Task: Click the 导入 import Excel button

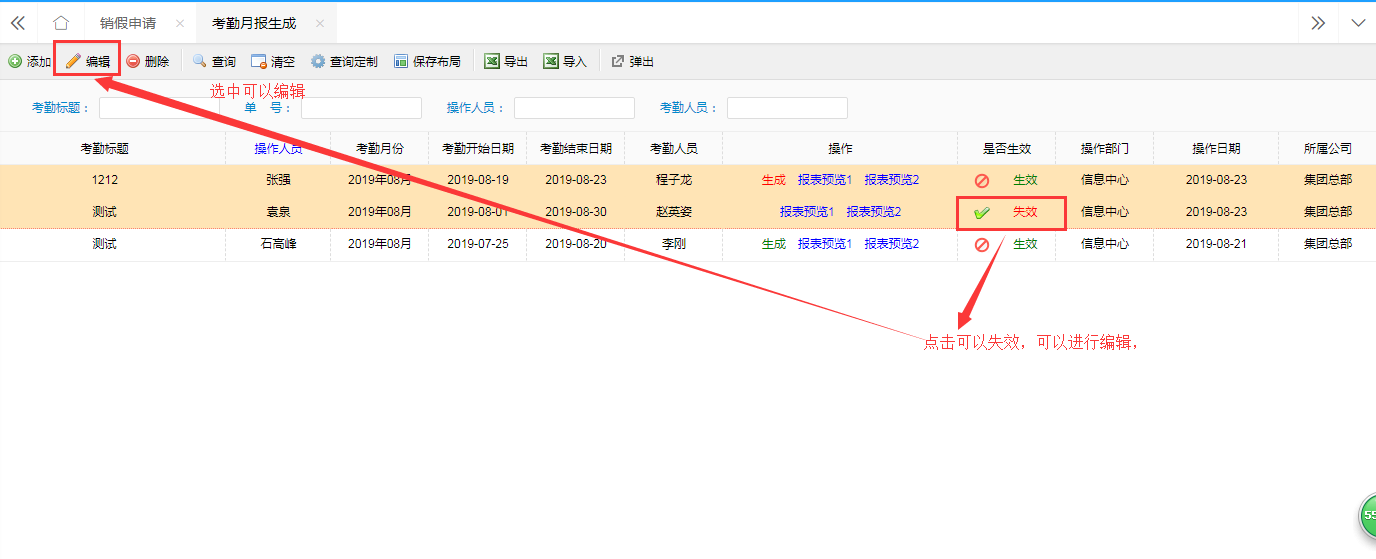Action: pos(565,61)
